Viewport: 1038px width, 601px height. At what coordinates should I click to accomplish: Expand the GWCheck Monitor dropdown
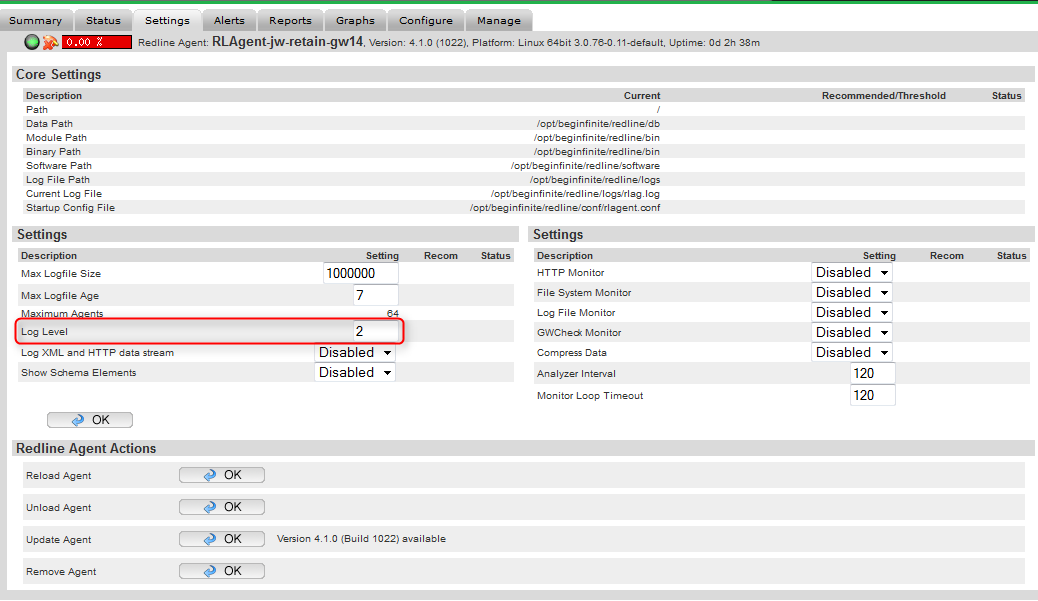coord(852,332)
